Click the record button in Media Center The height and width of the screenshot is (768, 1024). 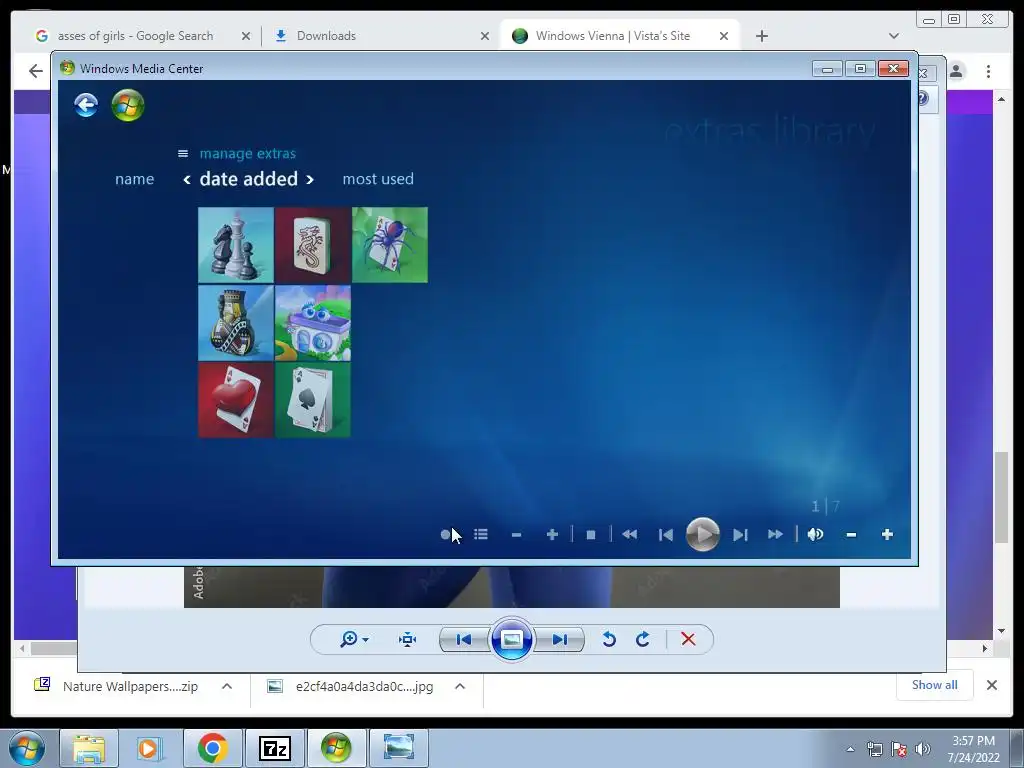pos(445,535)
